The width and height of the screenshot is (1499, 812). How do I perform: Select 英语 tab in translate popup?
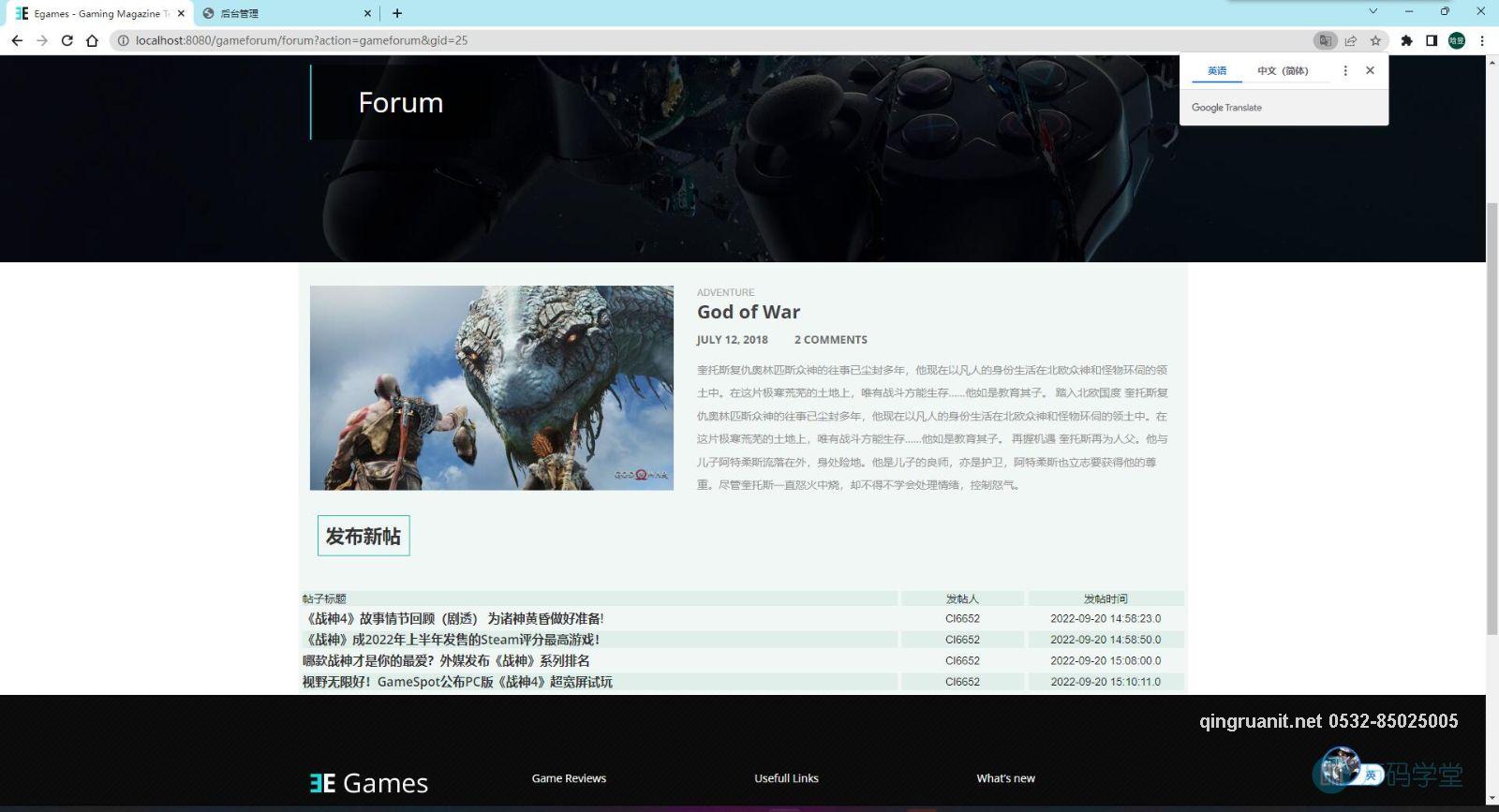1217,71
